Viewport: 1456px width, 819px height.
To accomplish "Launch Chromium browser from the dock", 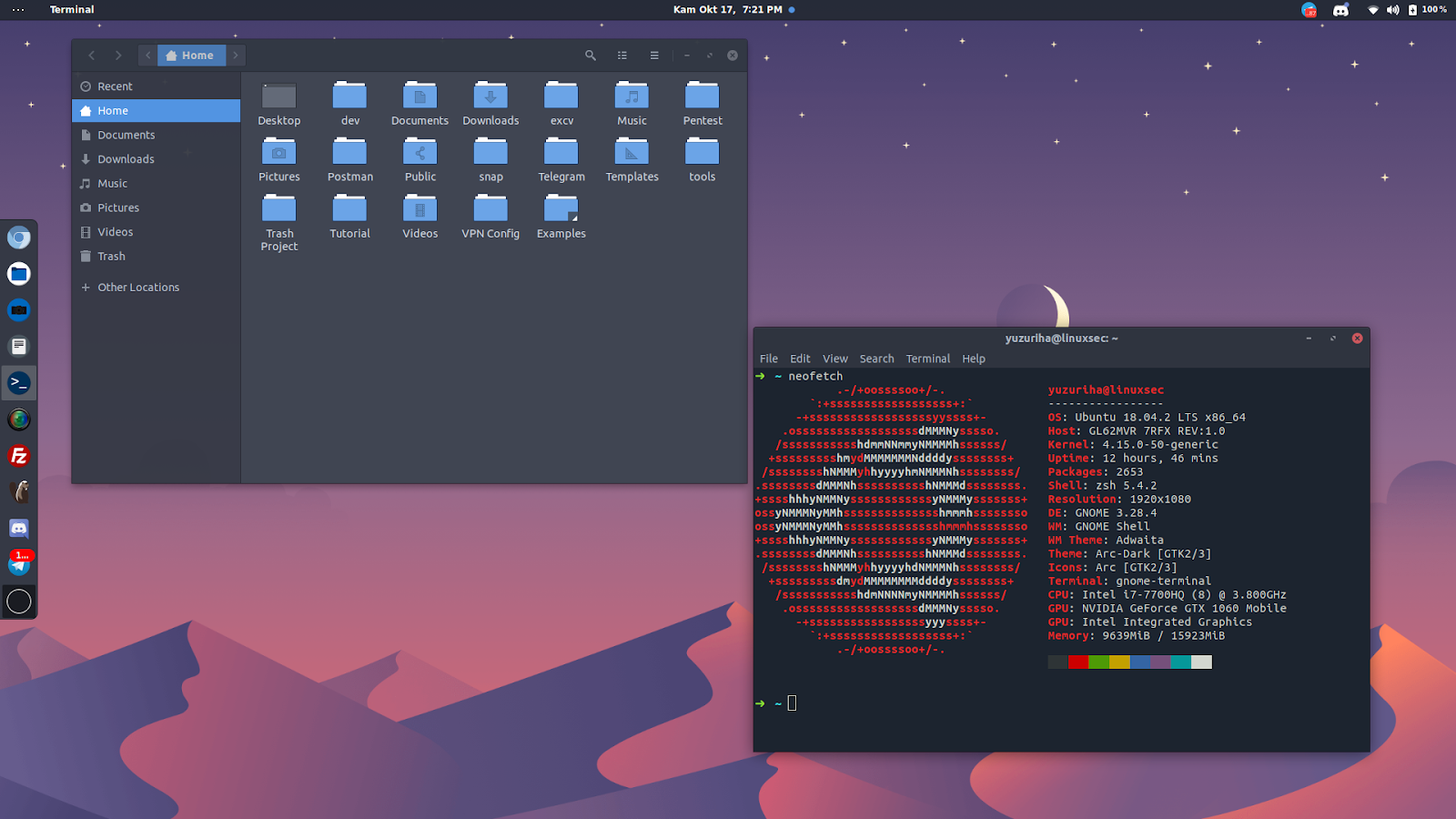I will 19,238.
